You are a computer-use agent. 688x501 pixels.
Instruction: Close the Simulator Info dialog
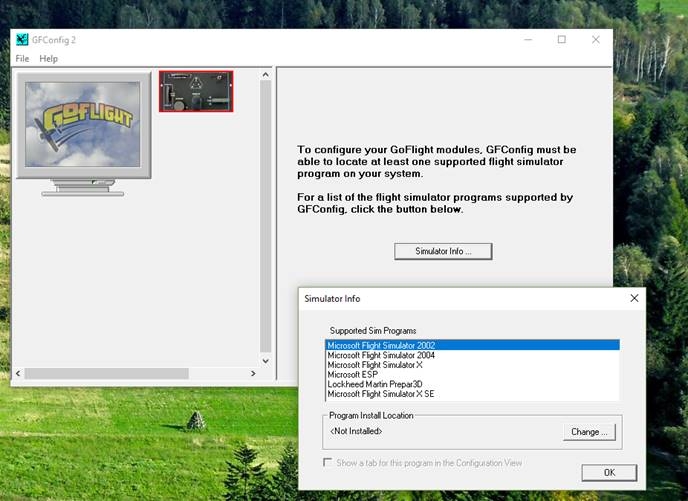[x=634, y=298]
